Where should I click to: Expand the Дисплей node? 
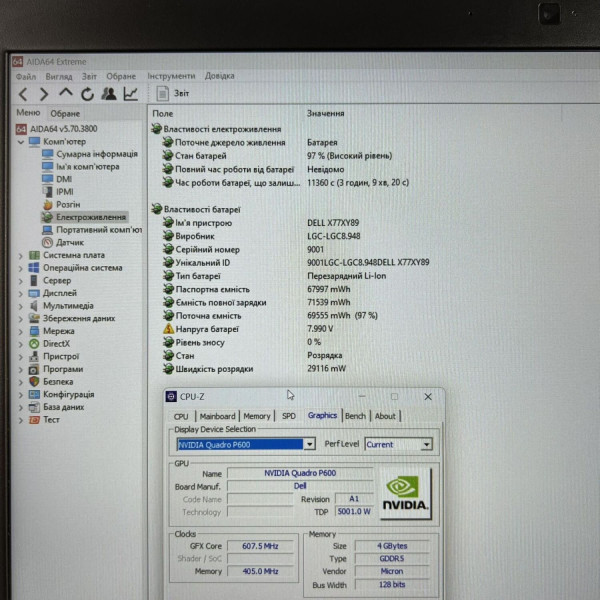[x=21, y=293]
